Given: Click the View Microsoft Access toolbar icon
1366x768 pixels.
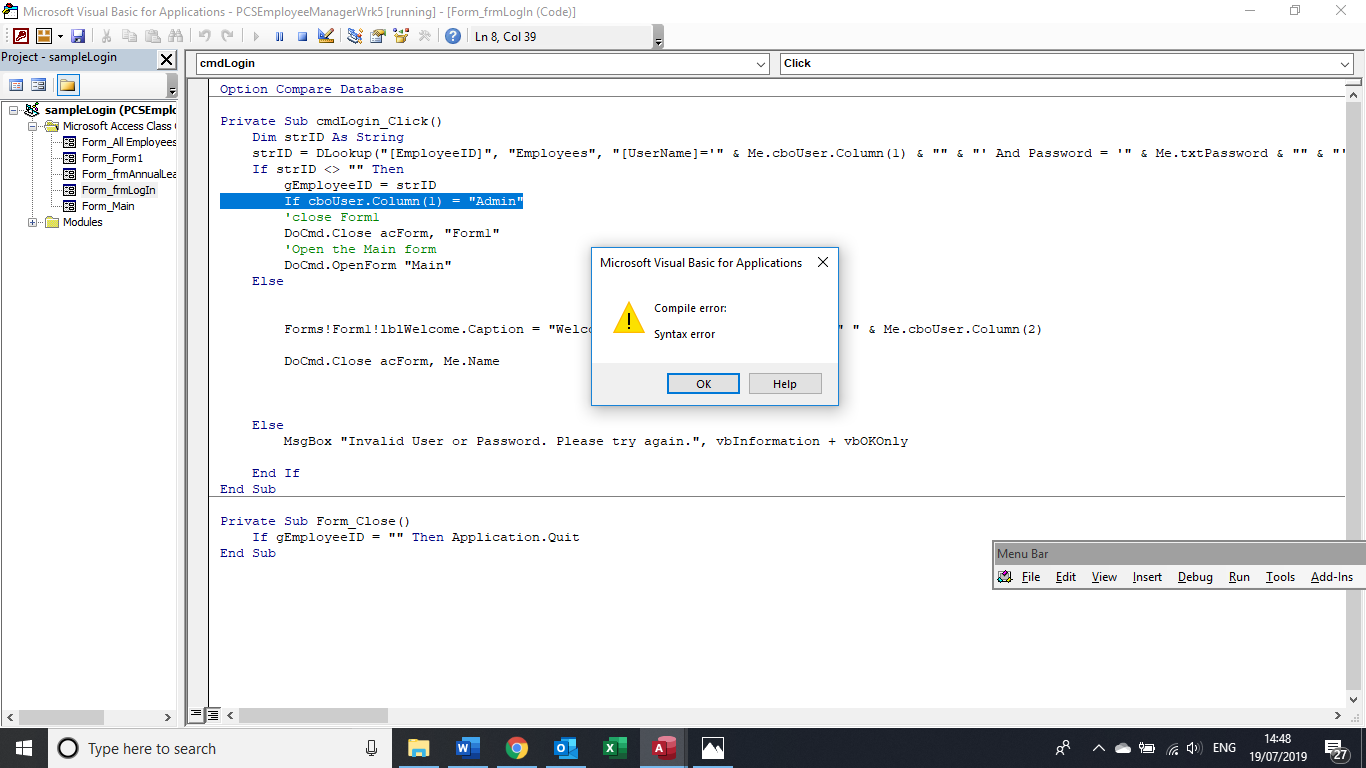Looking at the screenshot, I should (20, 36).
